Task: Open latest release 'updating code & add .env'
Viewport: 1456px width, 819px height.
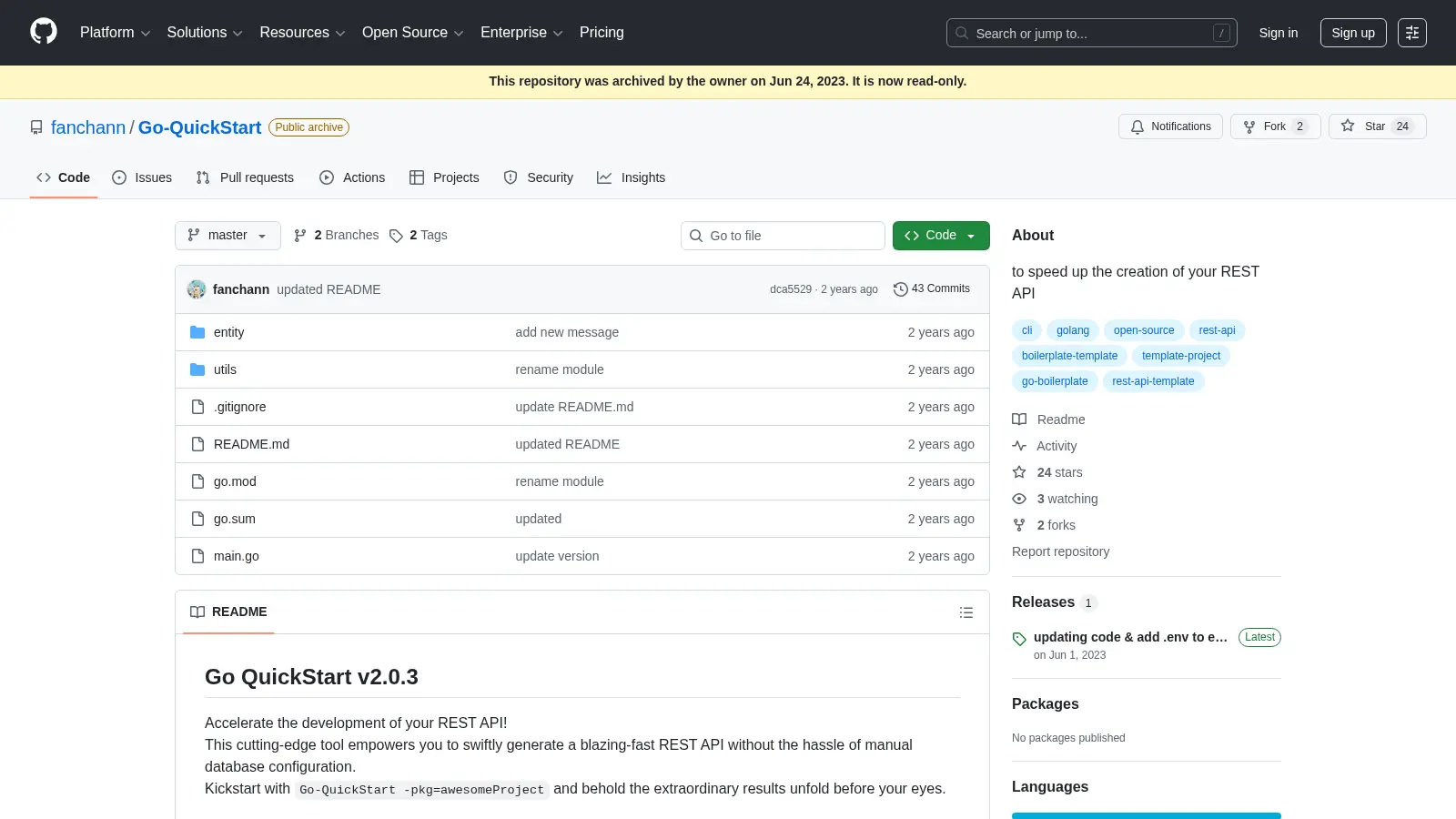Action: point(1130,637)
